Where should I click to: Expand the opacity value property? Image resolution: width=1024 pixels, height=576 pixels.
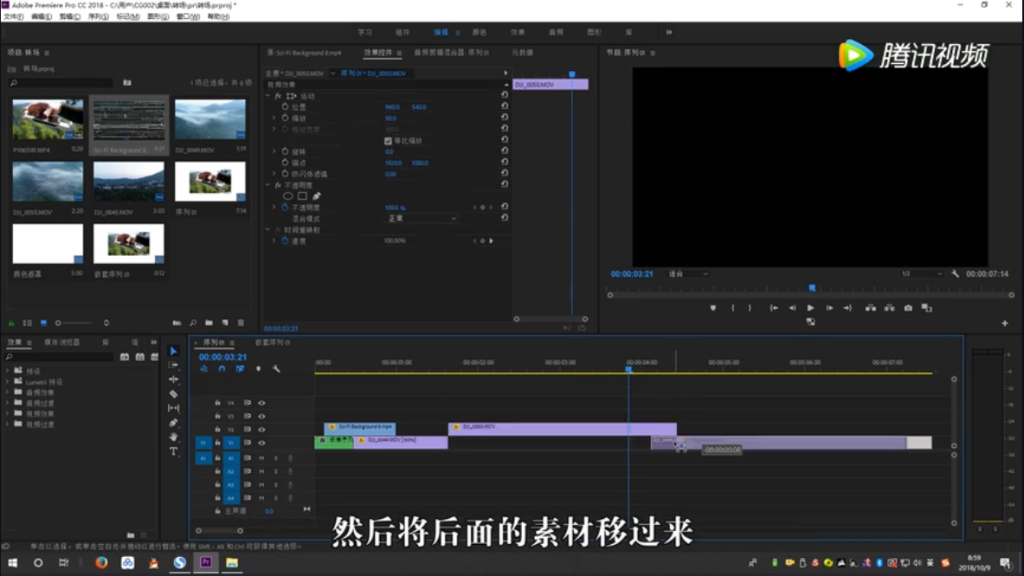(274, 208)
